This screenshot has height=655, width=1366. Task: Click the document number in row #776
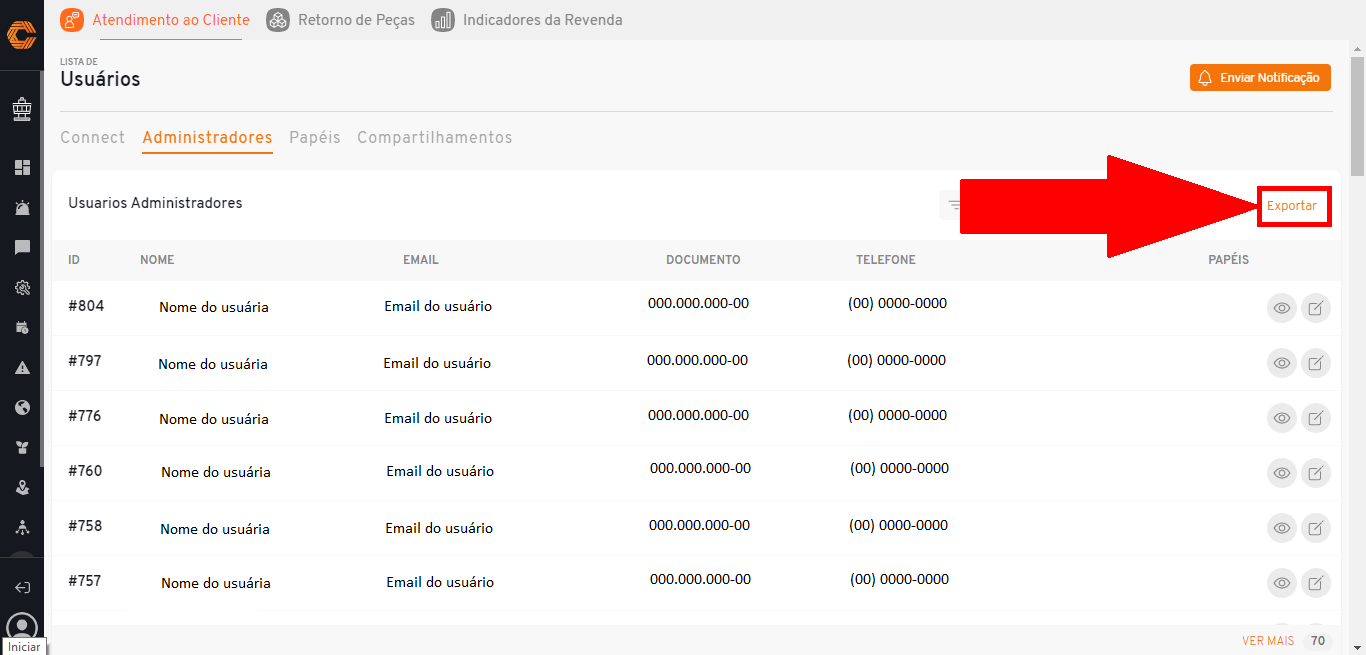tap(698, 414)
